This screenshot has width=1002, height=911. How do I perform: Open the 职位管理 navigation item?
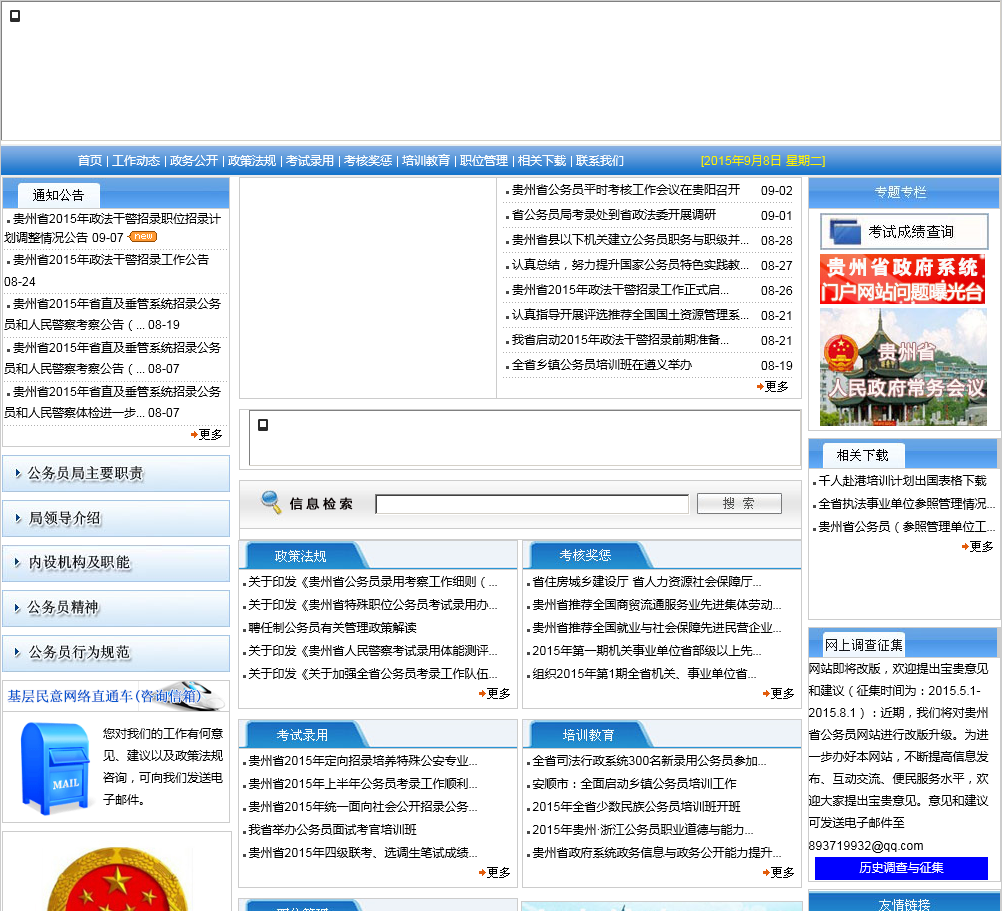point(484,161)
